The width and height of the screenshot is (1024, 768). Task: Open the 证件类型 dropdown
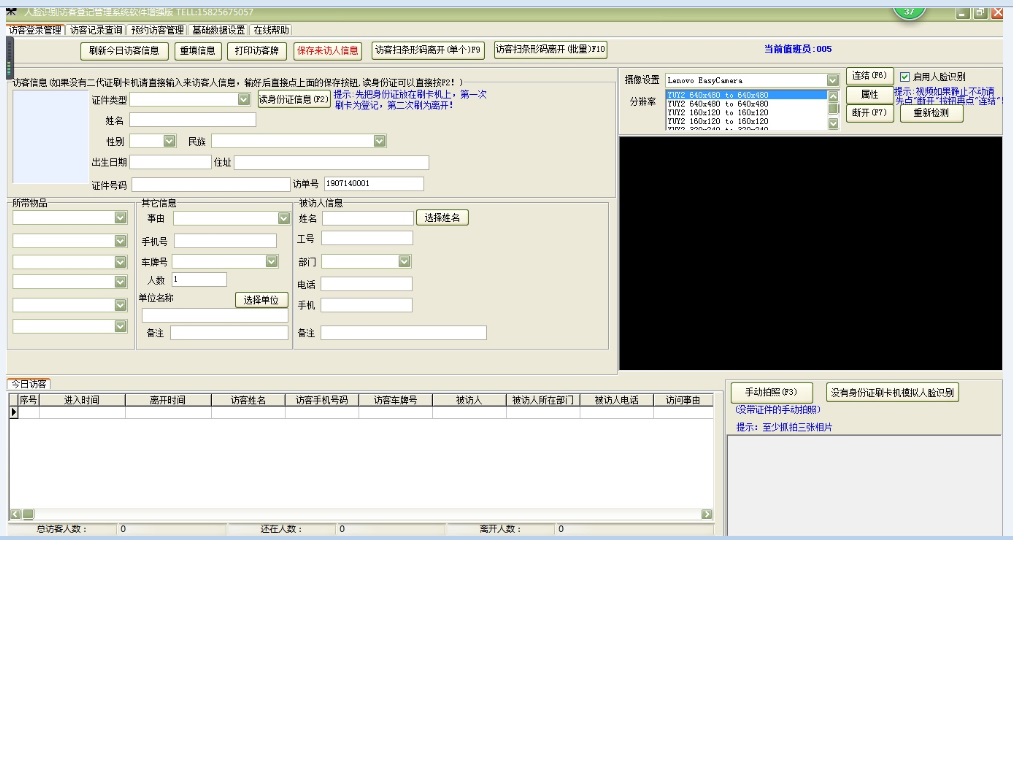click(244, 99)
